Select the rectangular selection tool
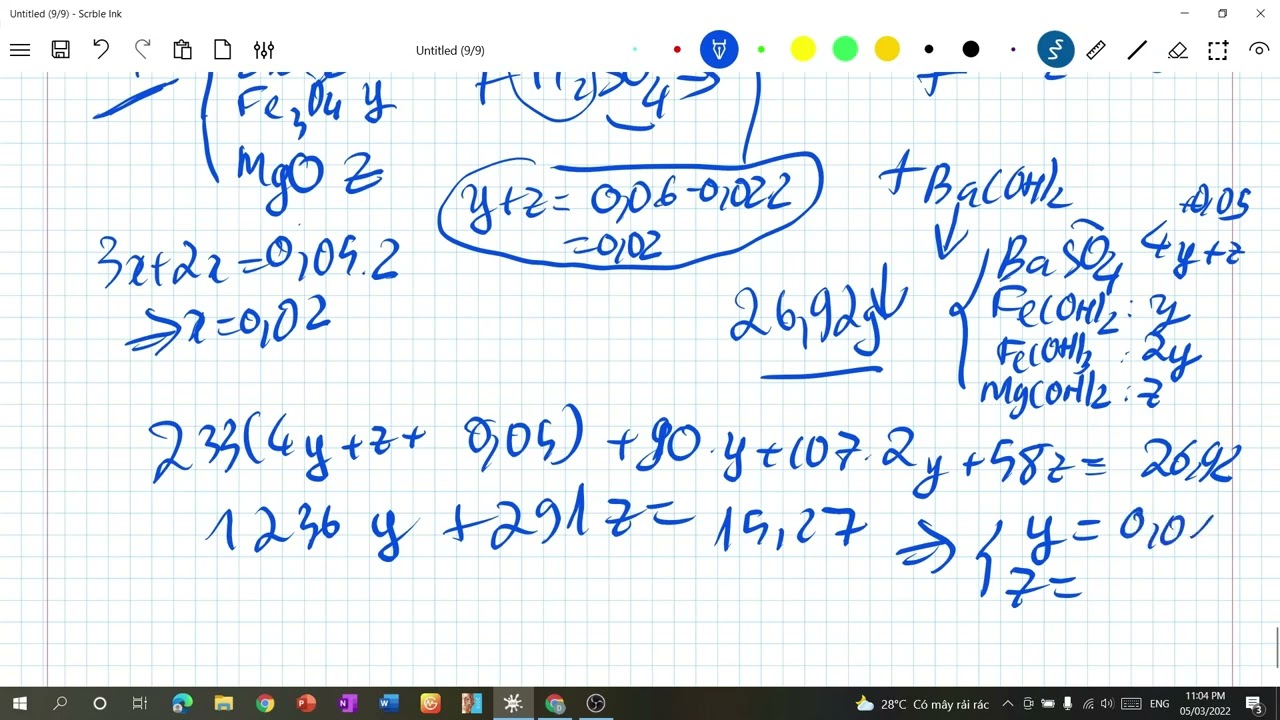Viewport: 1280px width, 720px height. 1218,50
